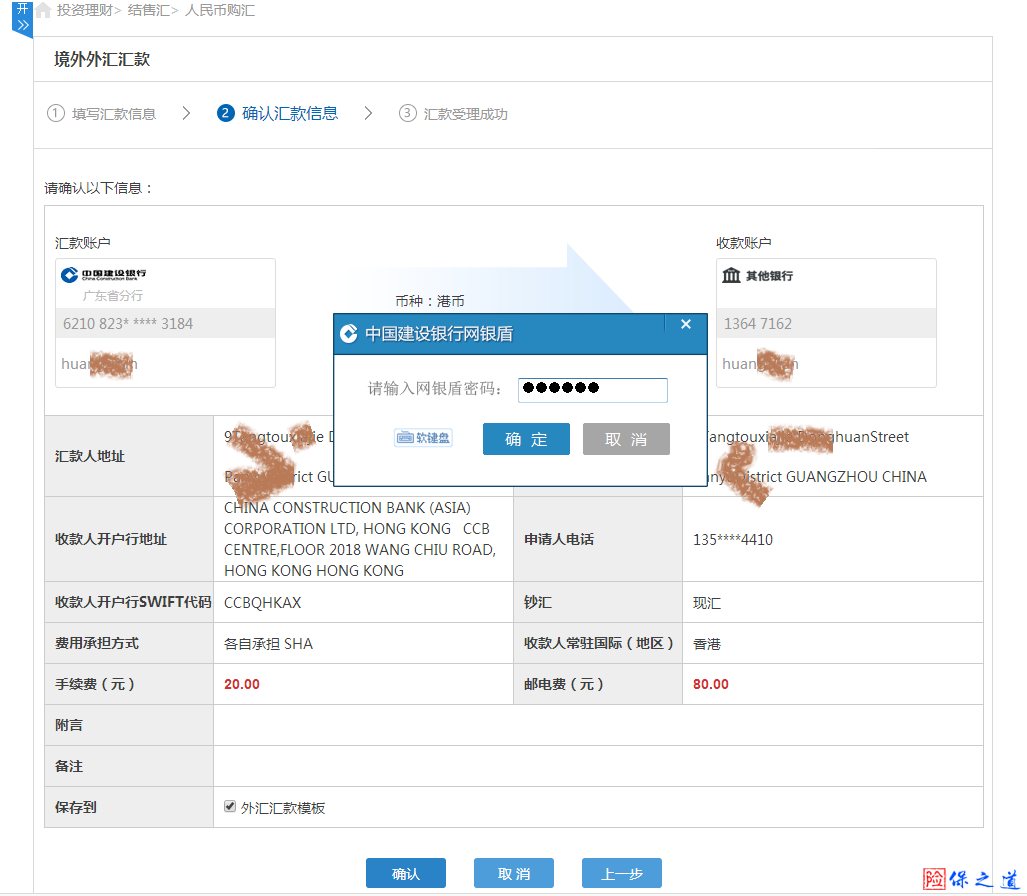Select the payee region value 香港
The image size is (1027, 896).
click(707, 644)
